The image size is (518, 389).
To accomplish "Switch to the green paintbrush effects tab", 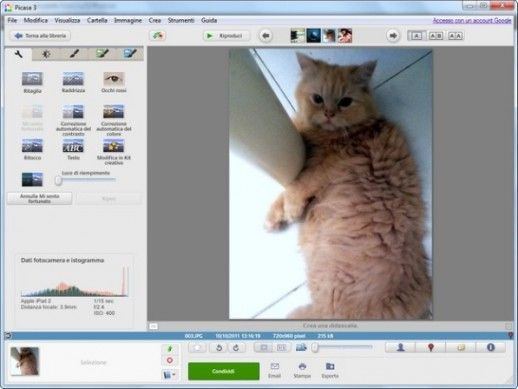I will point(102,54).
